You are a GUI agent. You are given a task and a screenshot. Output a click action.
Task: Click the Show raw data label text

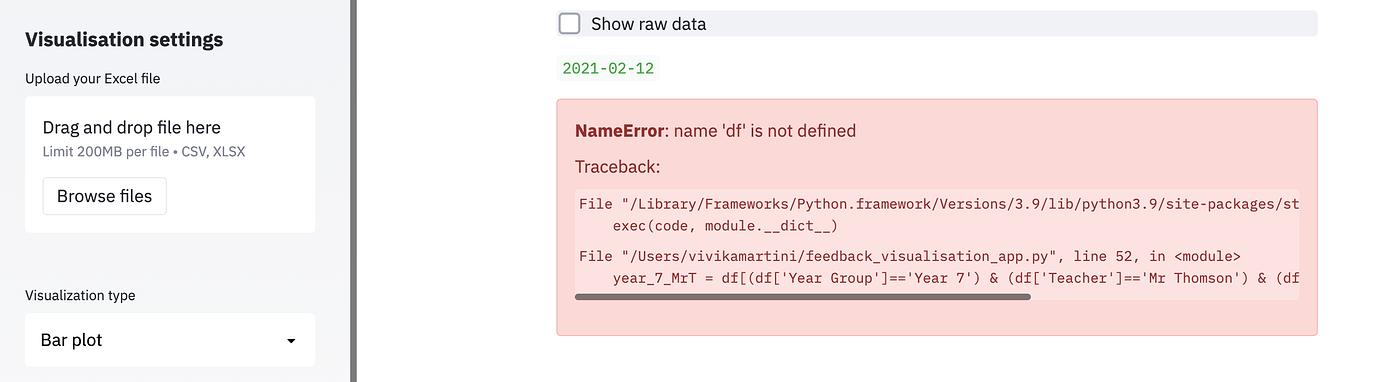648,24
